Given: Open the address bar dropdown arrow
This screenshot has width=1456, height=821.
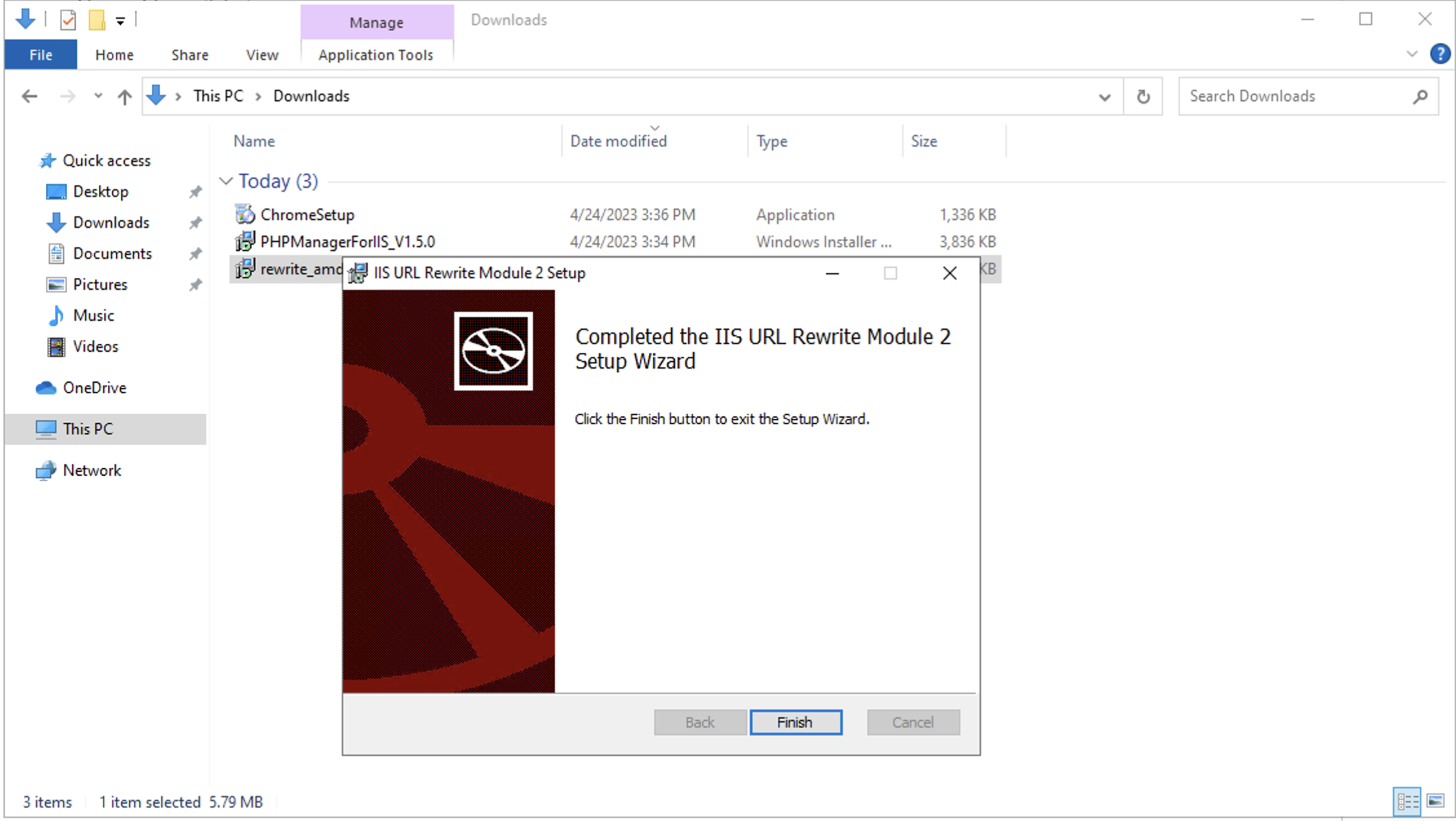Looking at the screenshot, I should click(x=1105, y=96).
